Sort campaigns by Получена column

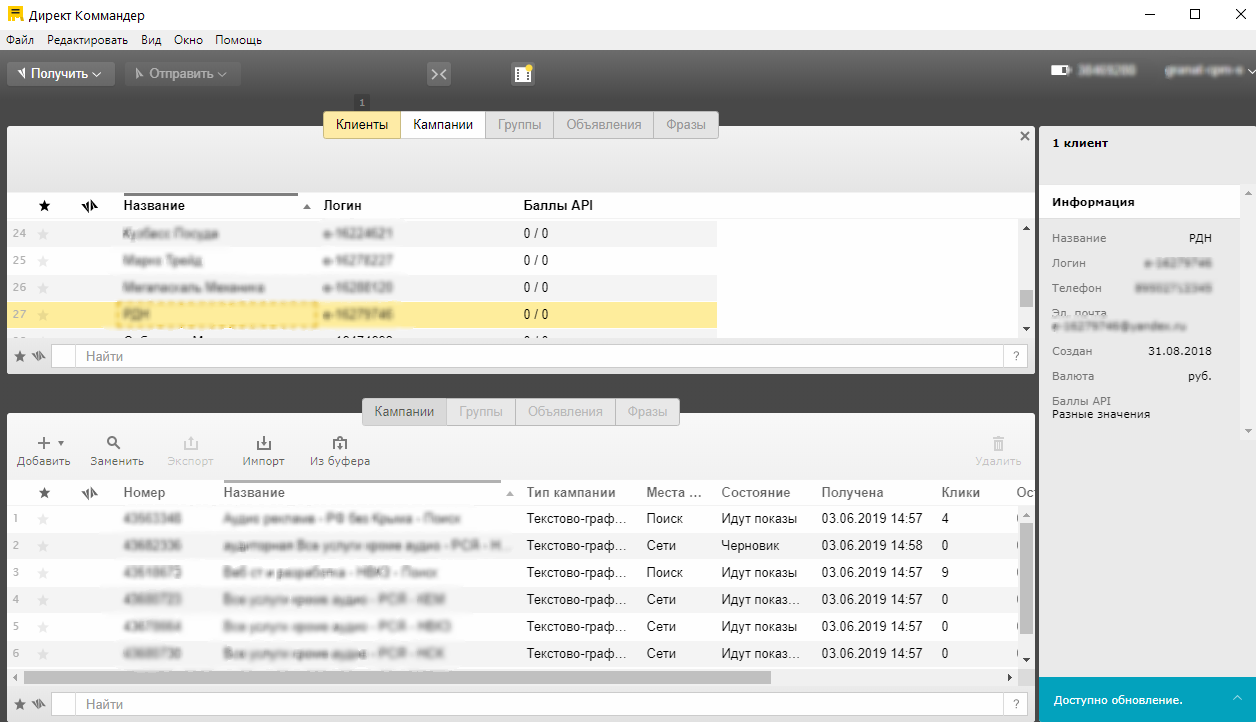tap(852, 492)
